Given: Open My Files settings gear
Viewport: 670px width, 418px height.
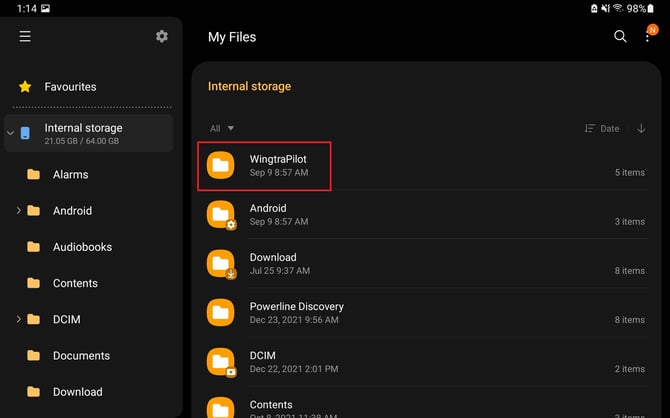Looking at the screenshot, I should pyautogui.click(x=162, y=36).
